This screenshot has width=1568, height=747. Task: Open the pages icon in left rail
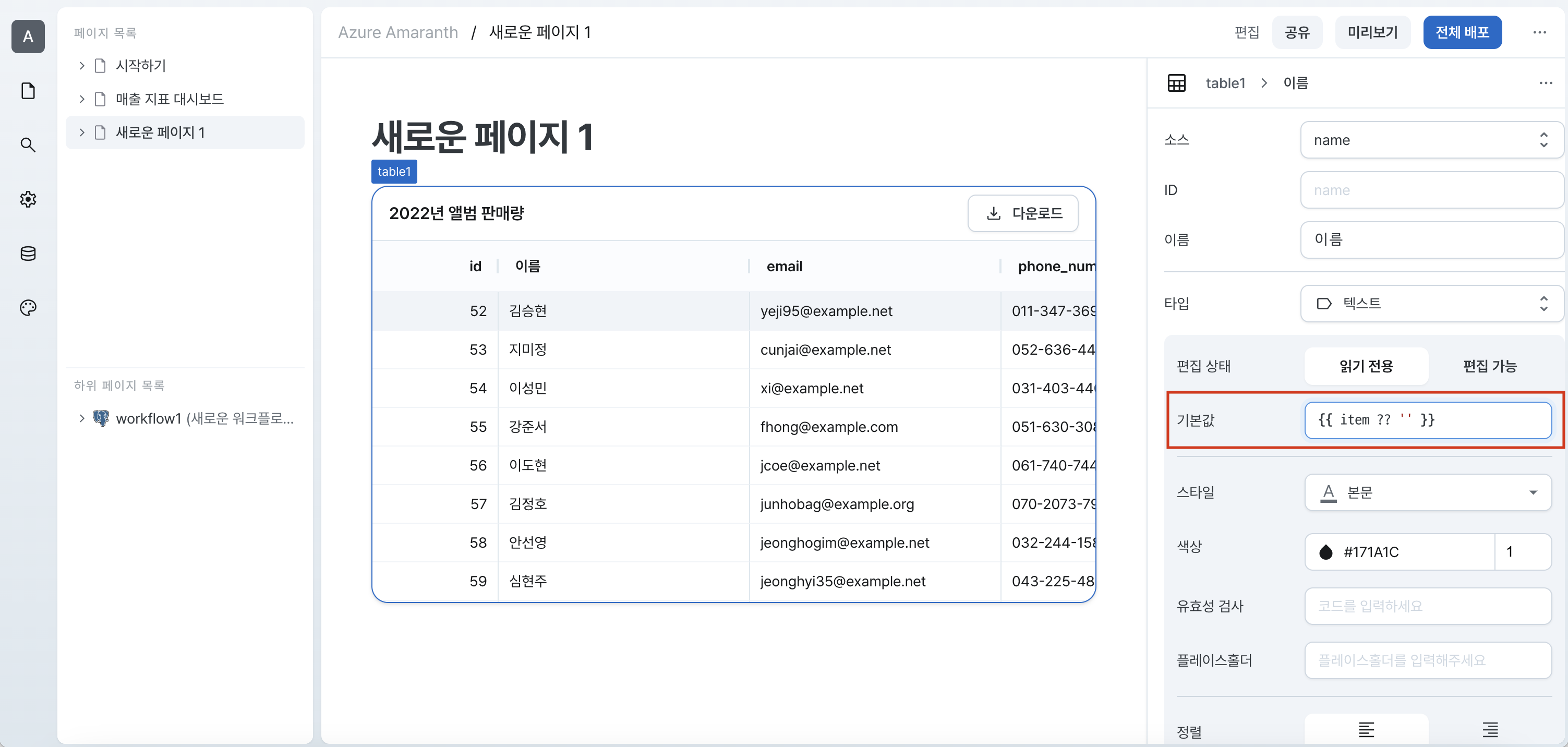tap(28, 91)
